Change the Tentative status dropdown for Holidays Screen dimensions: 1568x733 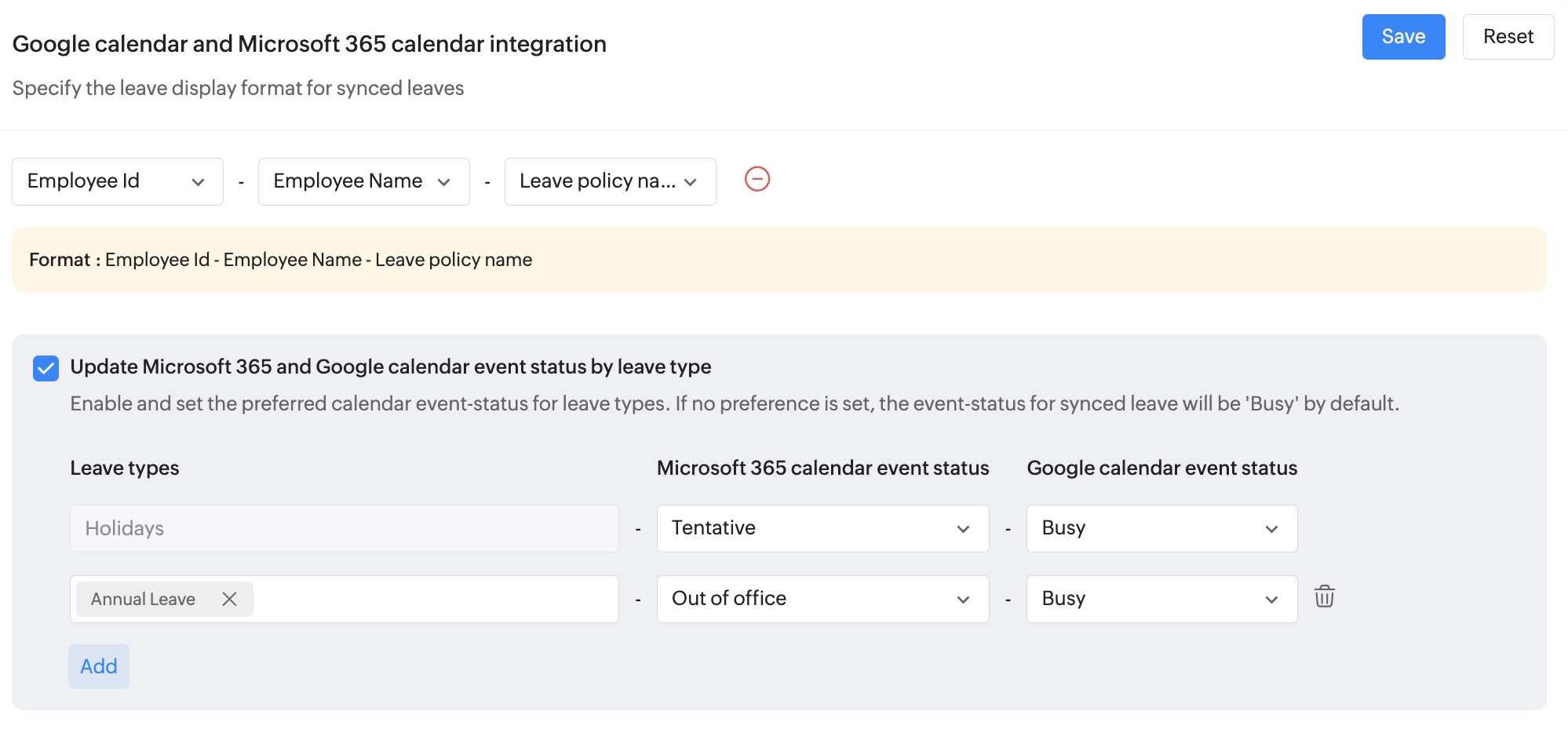pyautogui.click(x=822, y=528)
